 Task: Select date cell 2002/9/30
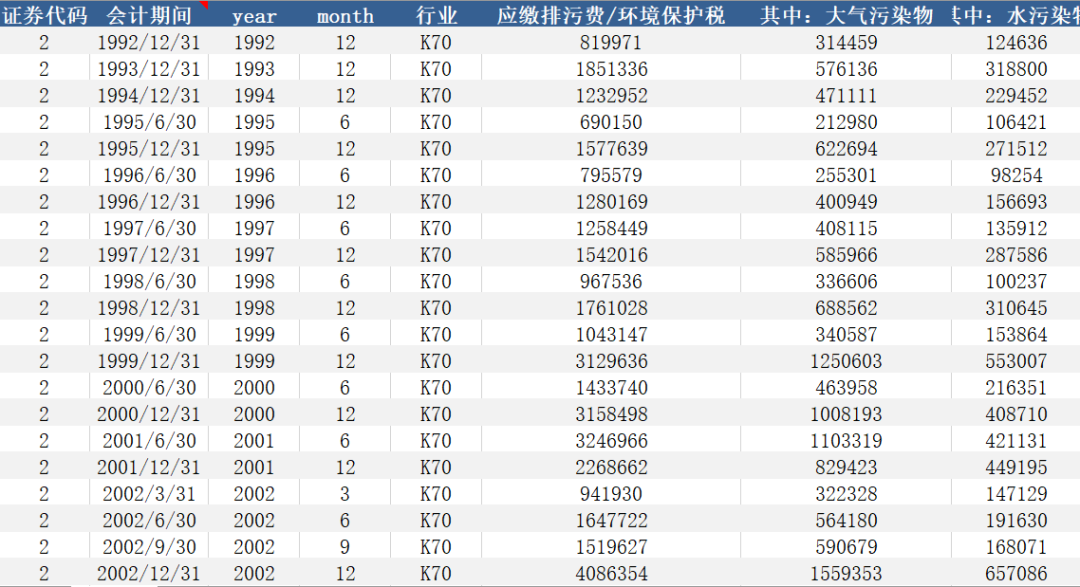[149, 547]
